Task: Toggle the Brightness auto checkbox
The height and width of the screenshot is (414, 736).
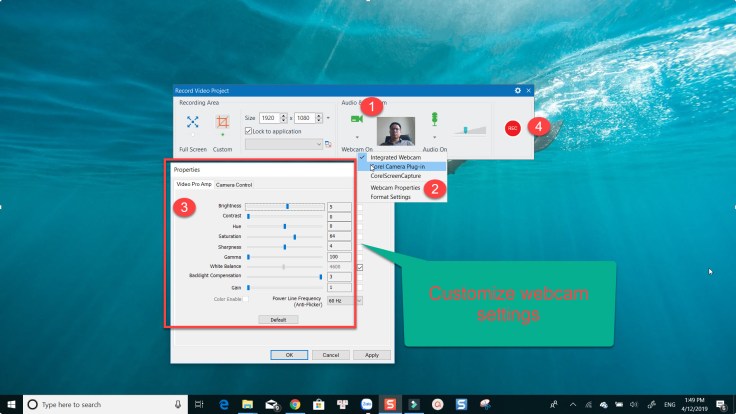Action: (x=360, y=207)
